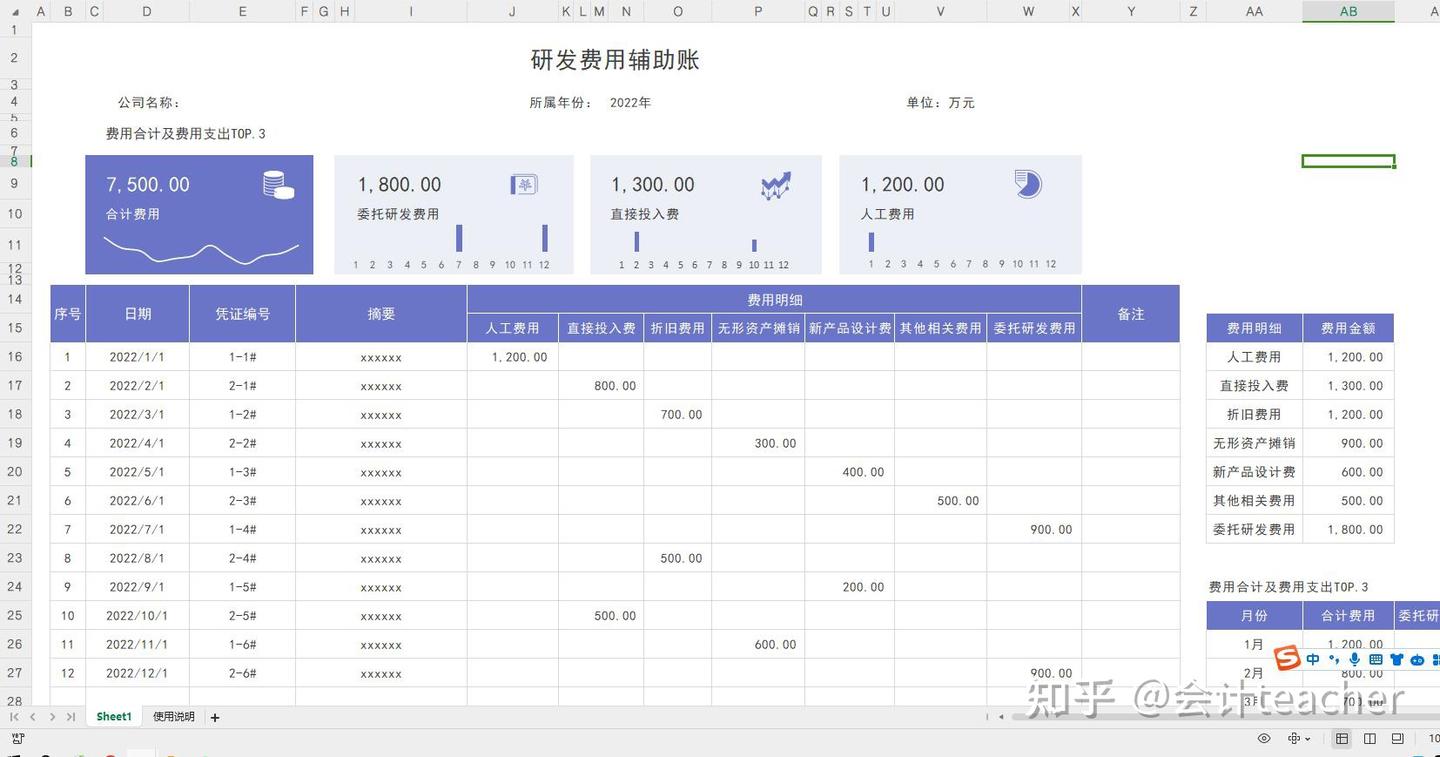Image resolution: width=1440 pixels, height=757 pixels.
Task: Switch to Page Break Preview icon
Action: click(x=1397, y=739)
